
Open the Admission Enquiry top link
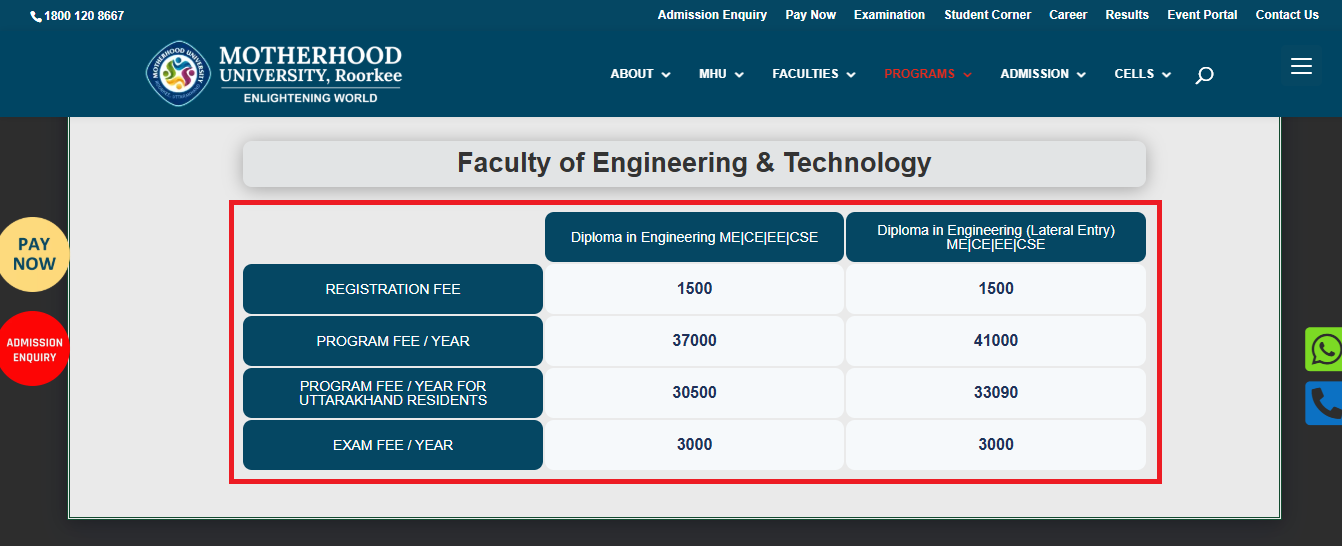tap(712, 15)
